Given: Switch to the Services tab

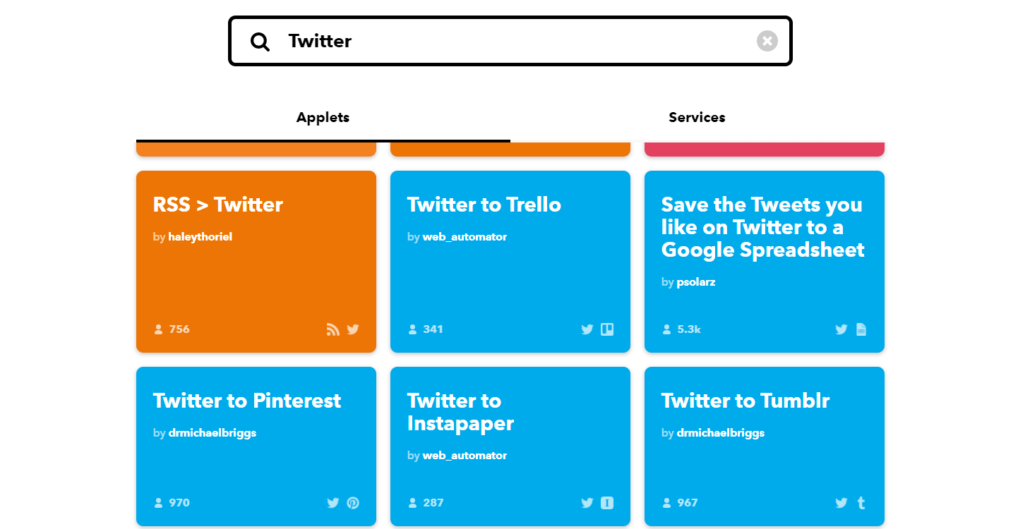Looking at the screenshot, I should 697,118.
